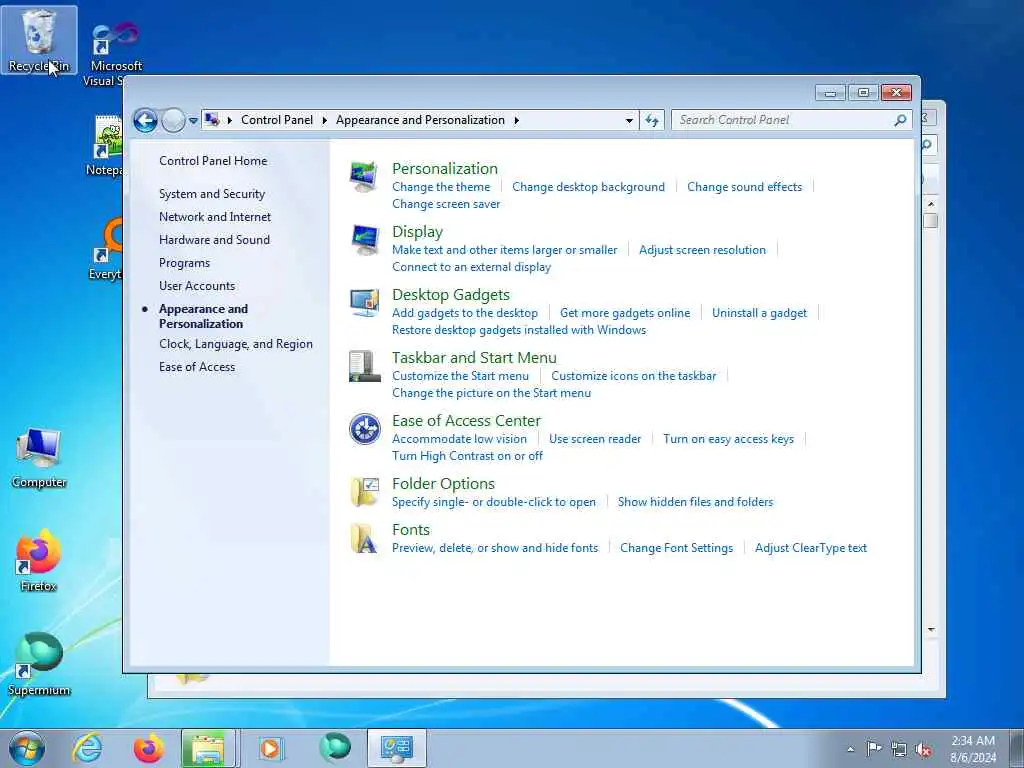Expand the address bar history dropdown

pyautogui.click(x=629, y=120)
